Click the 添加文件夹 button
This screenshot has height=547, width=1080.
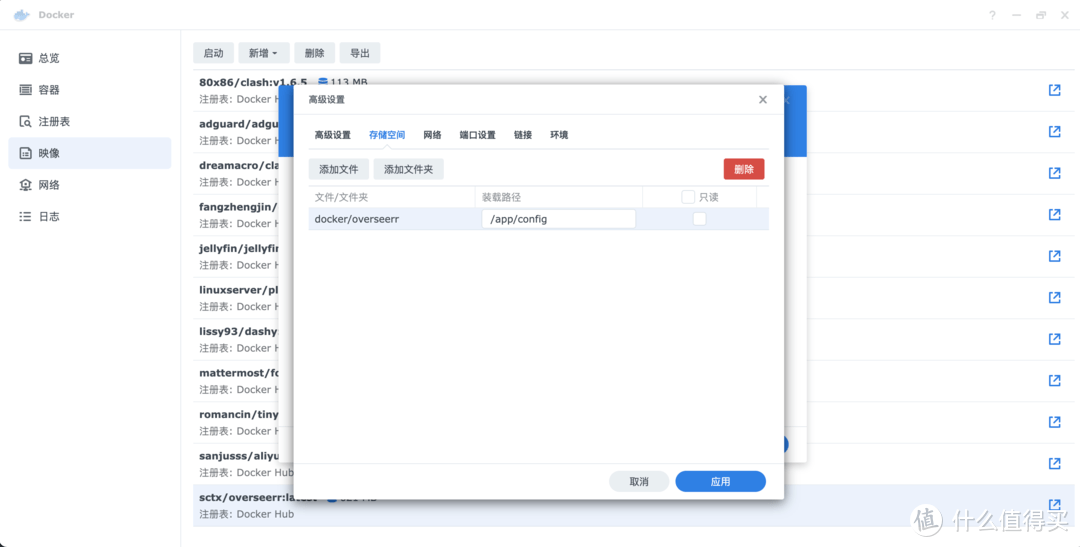coord(408,169)
